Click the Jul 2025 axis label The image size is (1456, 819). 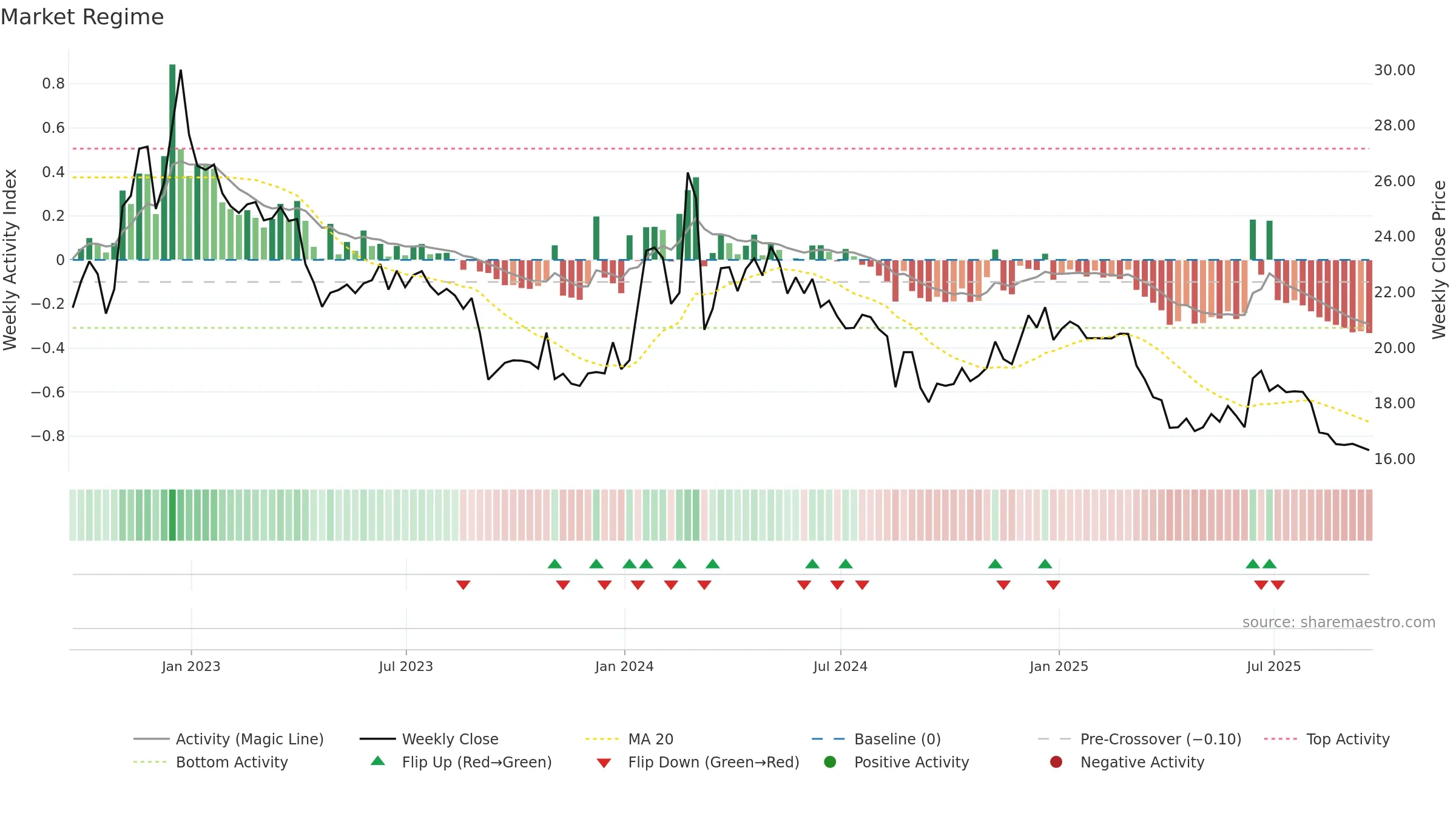(1274, 666)
